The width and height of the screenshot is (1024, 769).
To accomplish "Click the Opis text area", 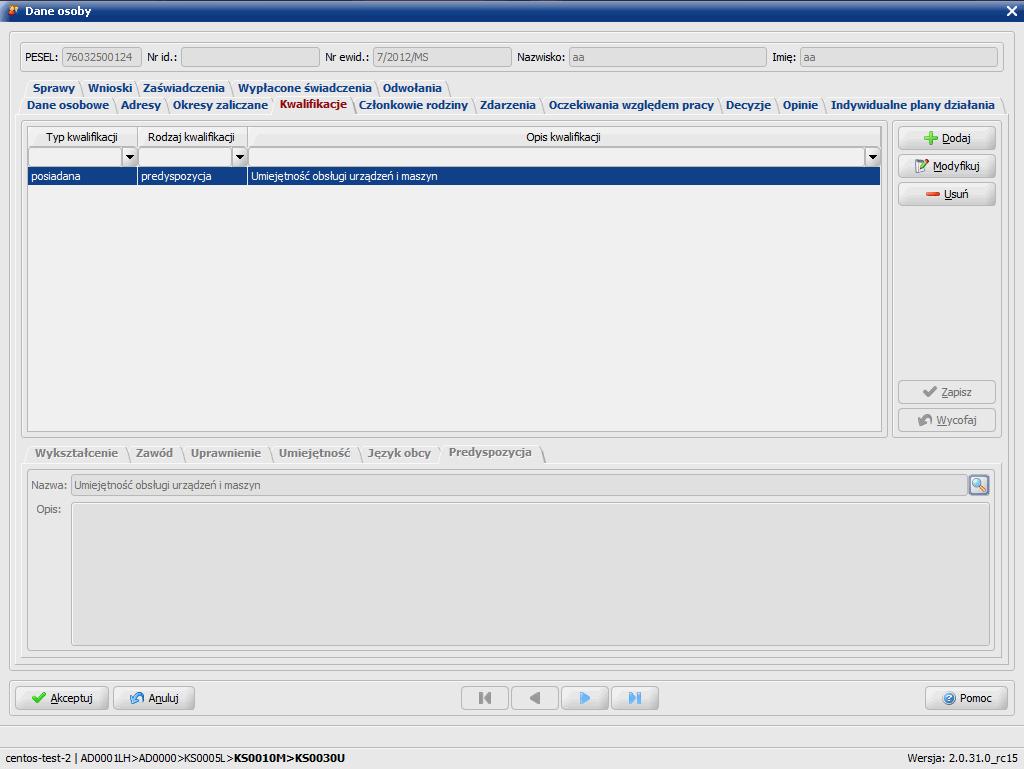I will 530,574.
